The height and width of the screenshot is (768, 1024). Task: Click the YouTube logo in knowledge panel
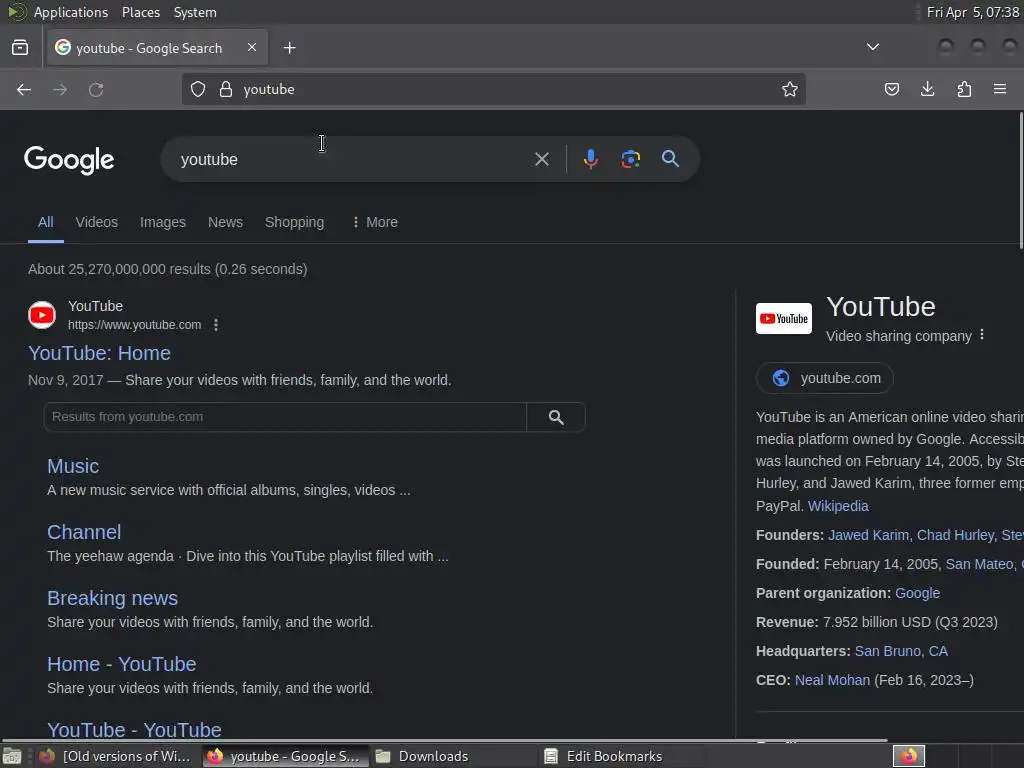784,319
